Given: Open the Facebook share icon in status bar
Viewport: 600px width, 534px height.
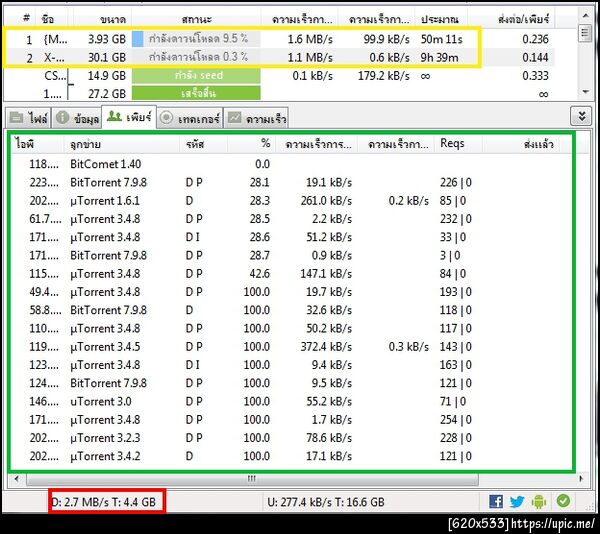Looking at the screenshot, I should click(x=496, y=501).
